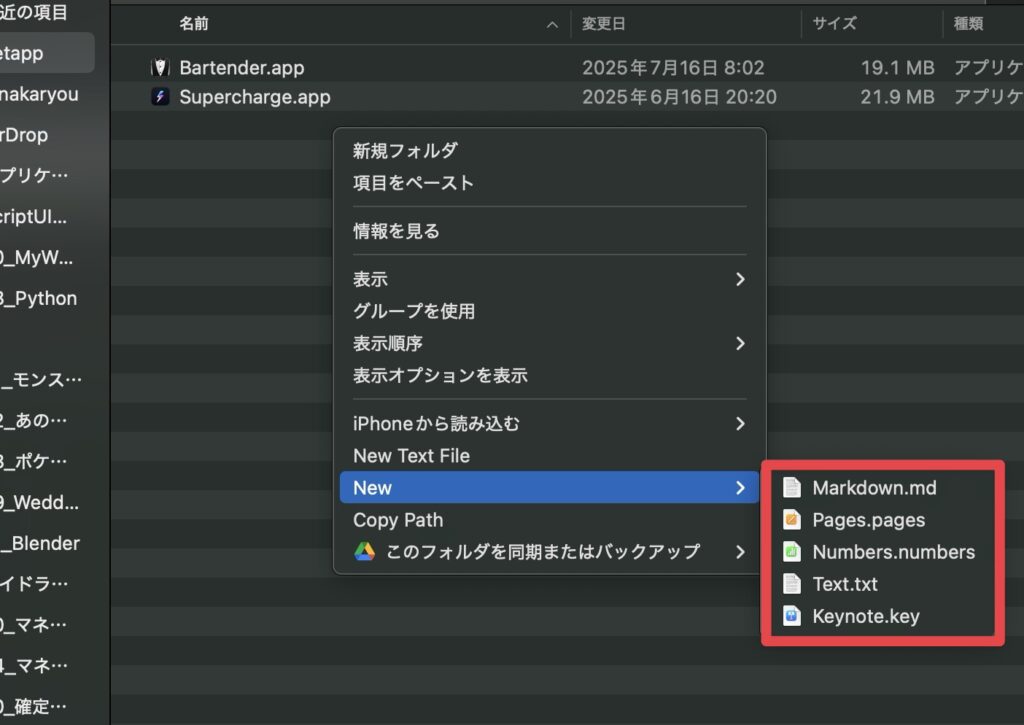Click the 21.9 MB size cell
This screenshot has width=1024, height=725.
click(x=897, y=97)
